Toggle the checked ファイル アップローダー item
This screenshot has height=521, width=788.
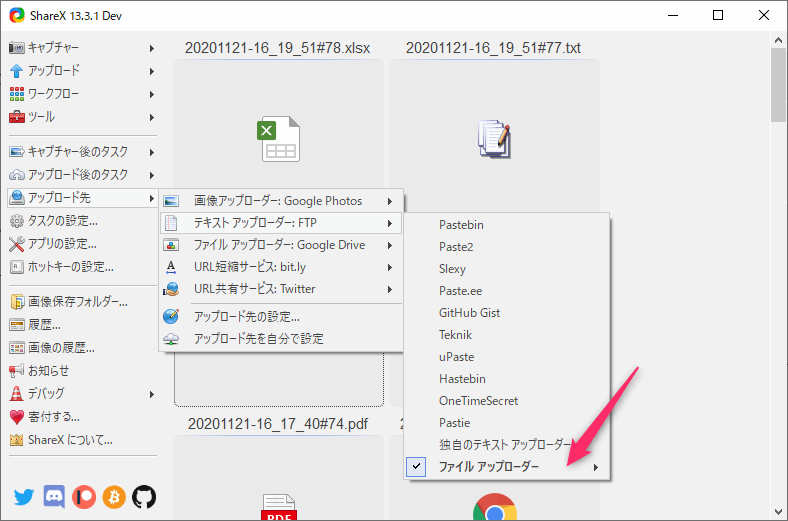point(416,467)
